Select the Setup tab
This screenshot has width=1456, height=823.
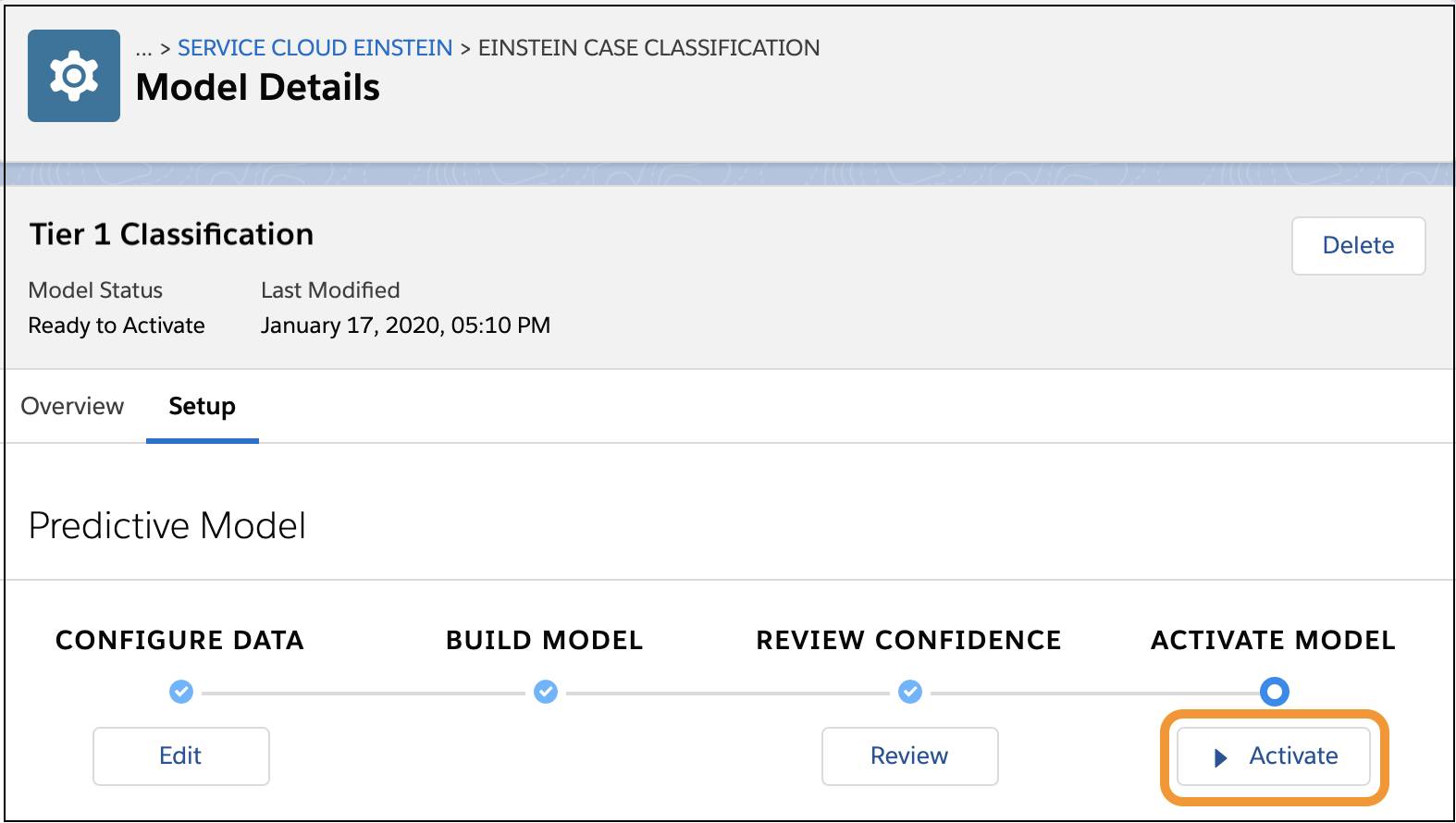coord(202,407)
